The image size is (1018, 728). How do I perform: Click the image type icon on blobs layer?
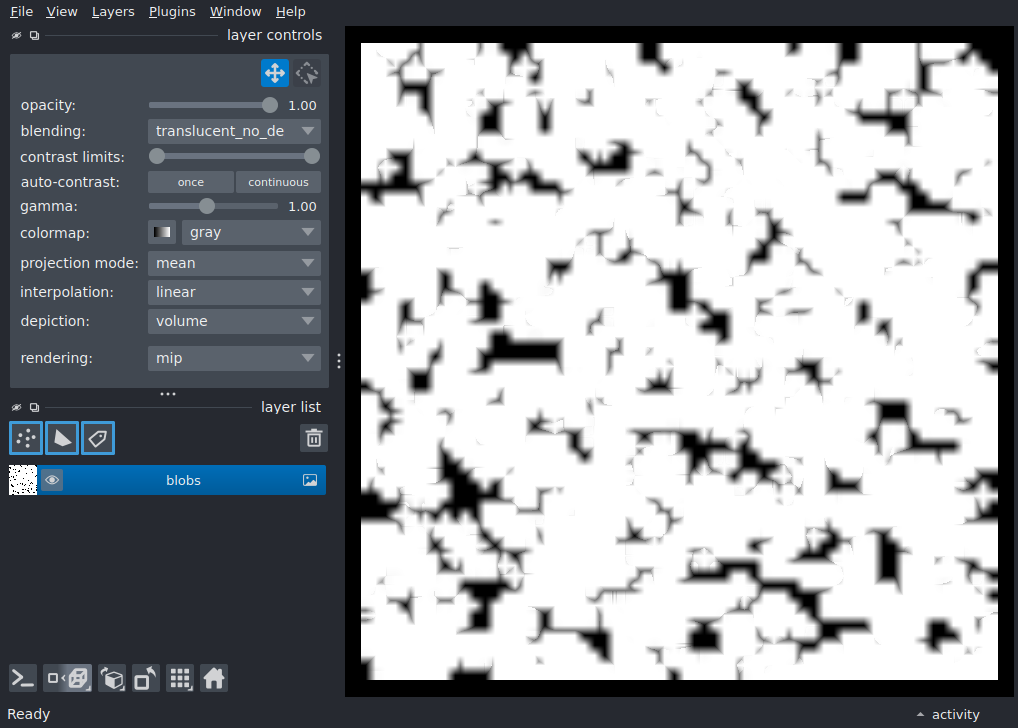(310, 480)
